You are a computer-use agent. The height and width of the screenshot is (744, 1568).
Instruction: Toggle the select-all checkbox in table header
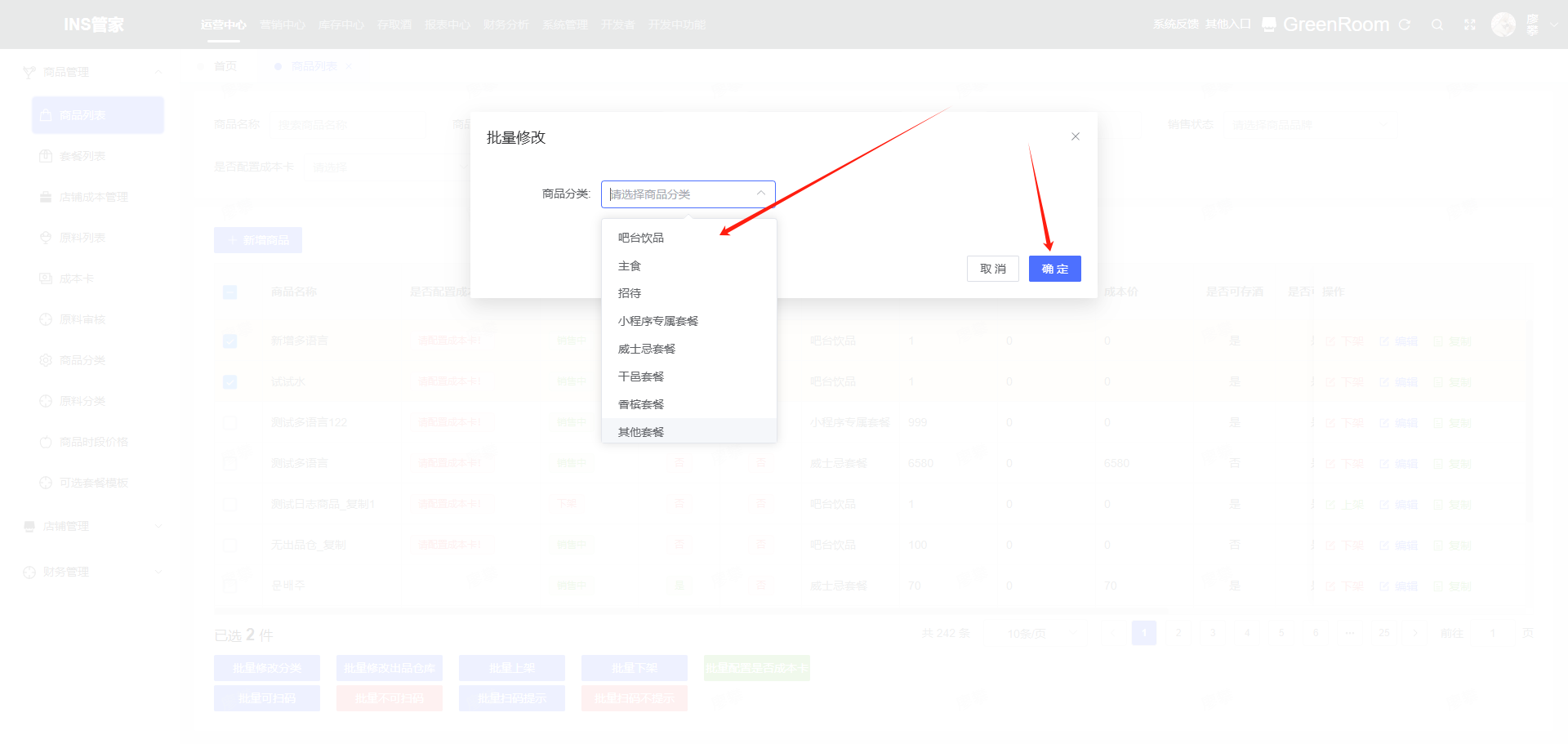(x=229, y=292)
